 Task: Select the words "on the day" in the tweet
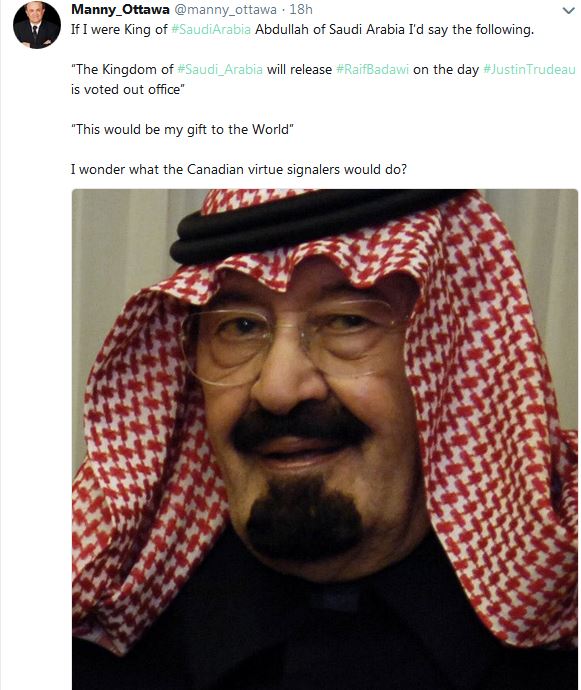click(x=446, y=70)
